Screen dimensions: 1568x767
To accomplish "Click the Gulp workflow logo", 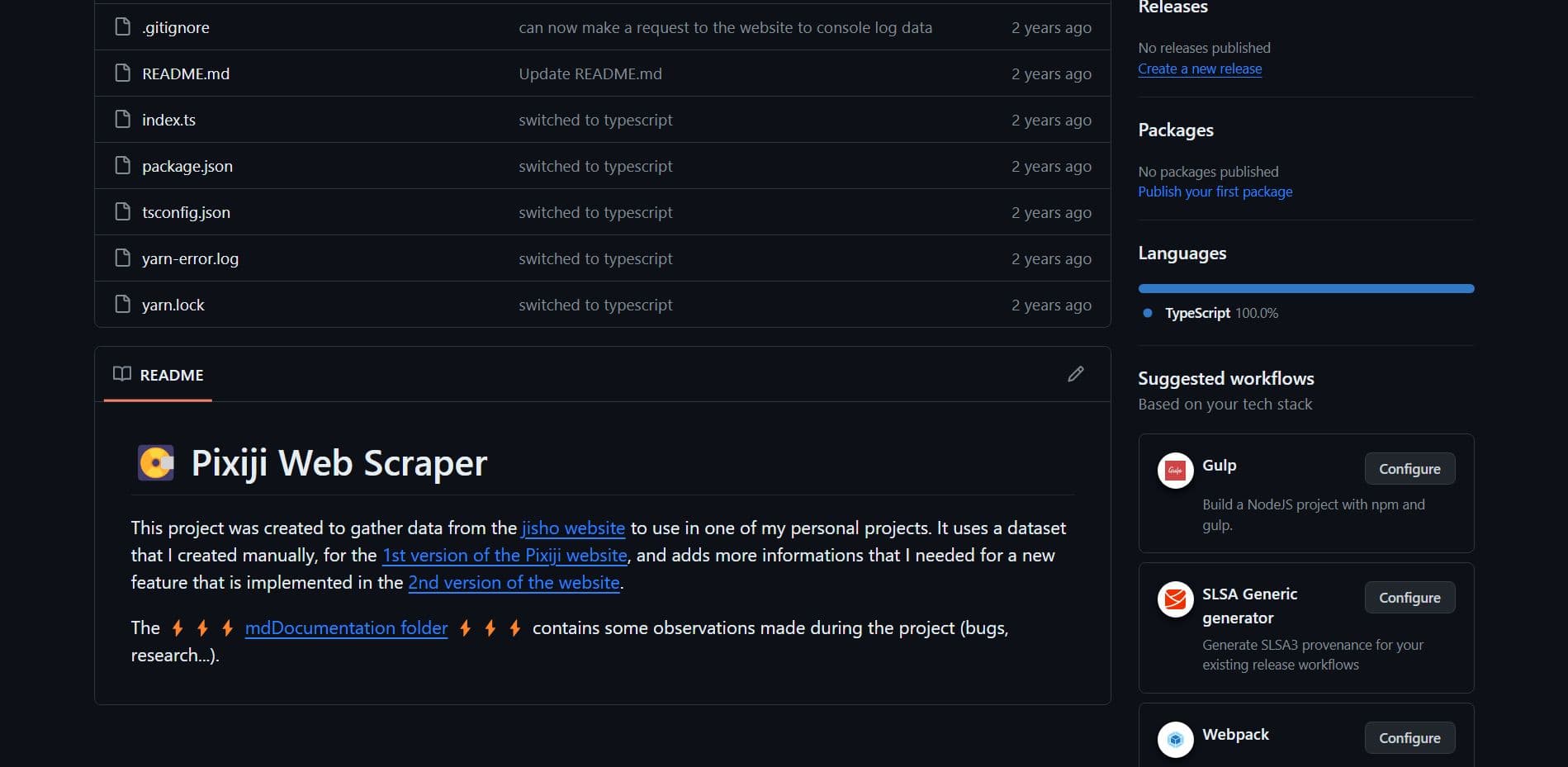I will pyautogui.click(x=1175, y=471).
